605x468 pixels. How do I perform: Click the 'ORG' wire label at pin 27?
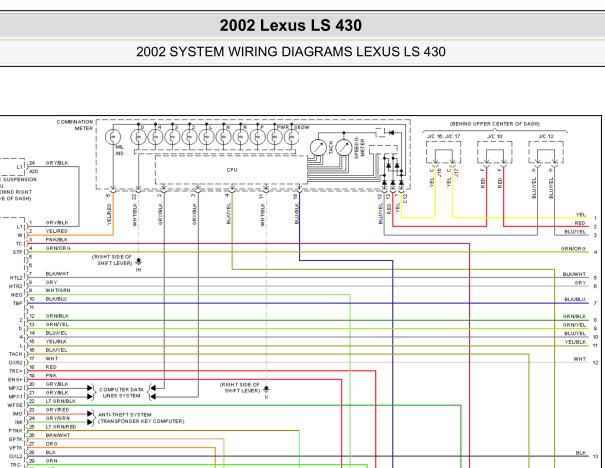coord(51,444)
